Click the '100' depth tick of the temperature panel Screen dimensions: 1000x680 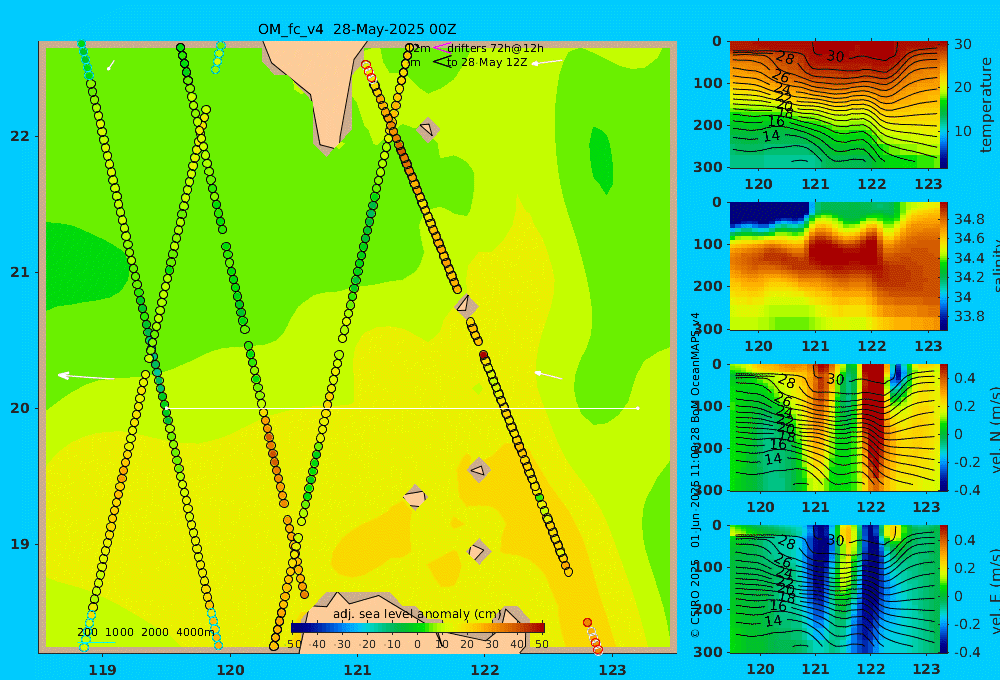(x=707, y=83)
